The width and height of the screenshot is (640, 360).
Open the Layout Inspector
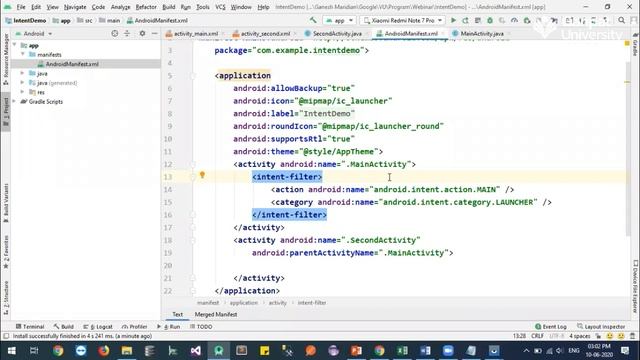coord(601,327)
